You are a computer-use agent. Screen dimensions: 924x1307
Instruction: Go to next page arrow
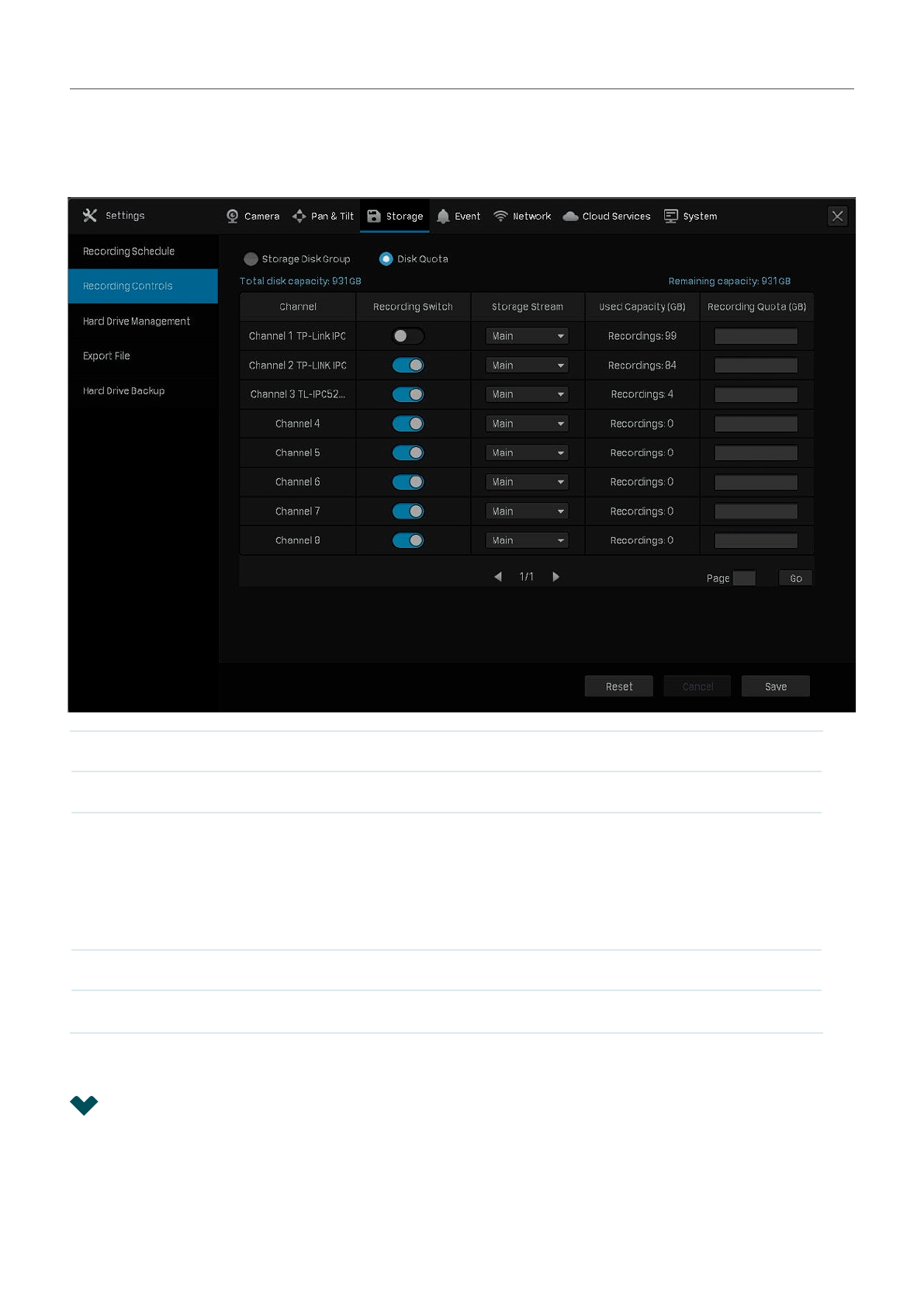click(555, 577)
